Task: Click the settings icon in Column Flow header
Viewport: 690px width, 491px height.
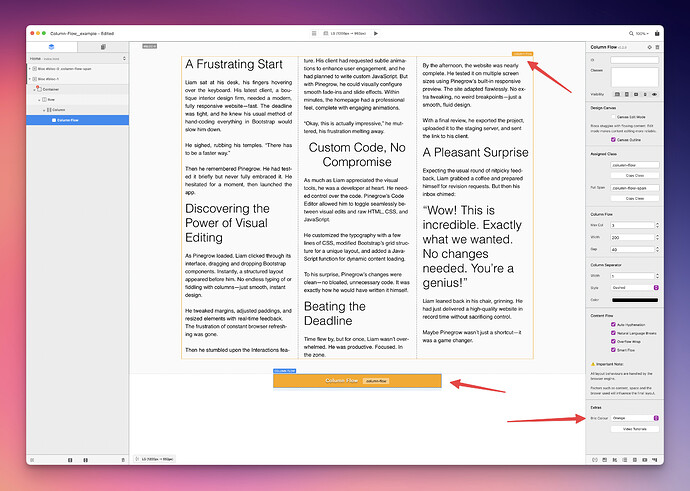Action: coord(651,47)
